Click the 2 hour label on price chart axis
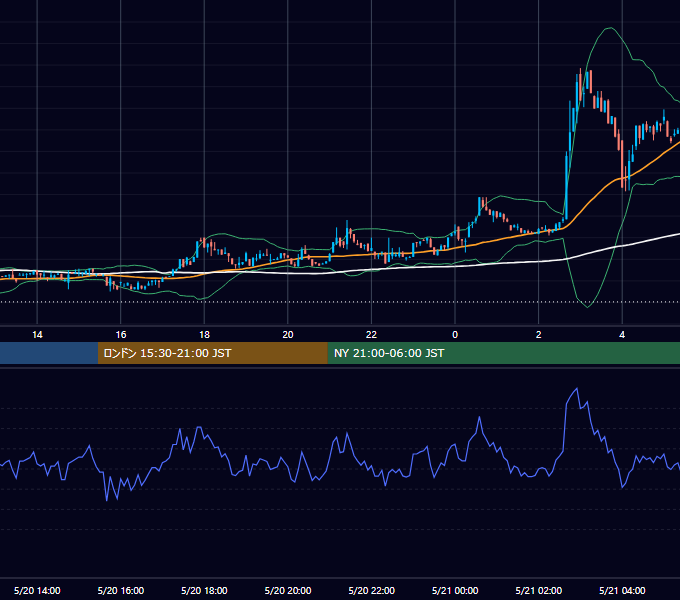This screenshot has width=680, height=600. [539, 335]
